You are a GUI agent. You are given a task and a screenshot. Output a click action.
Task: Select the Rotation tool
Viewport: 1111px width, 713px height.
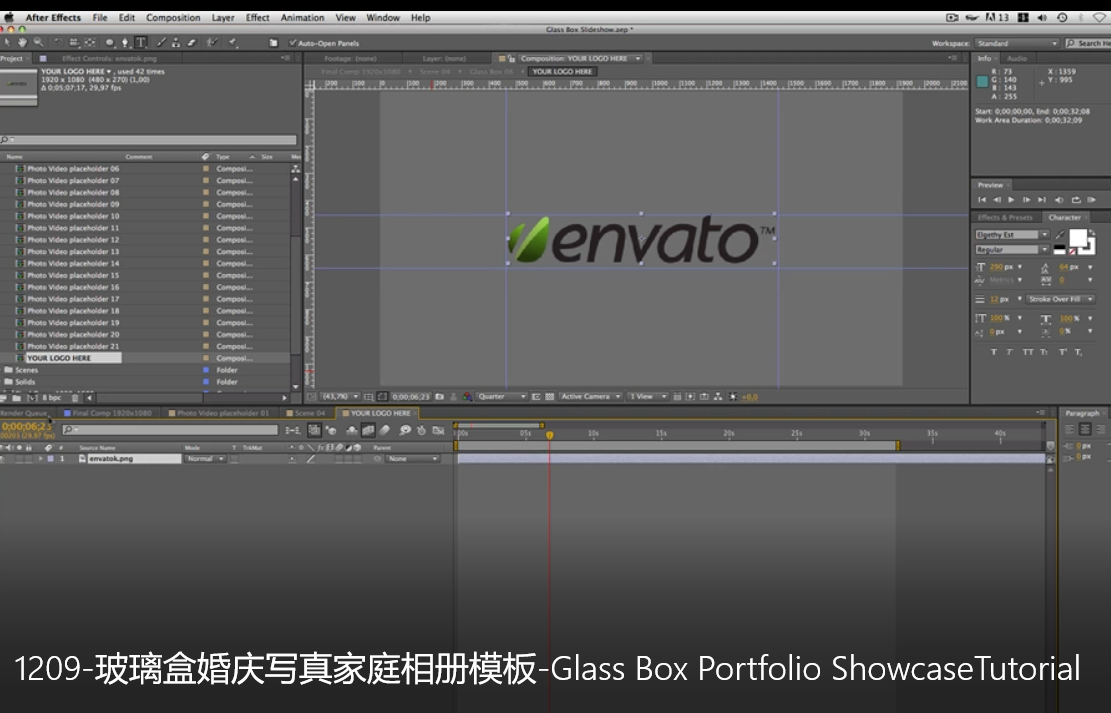pos(59,43)
